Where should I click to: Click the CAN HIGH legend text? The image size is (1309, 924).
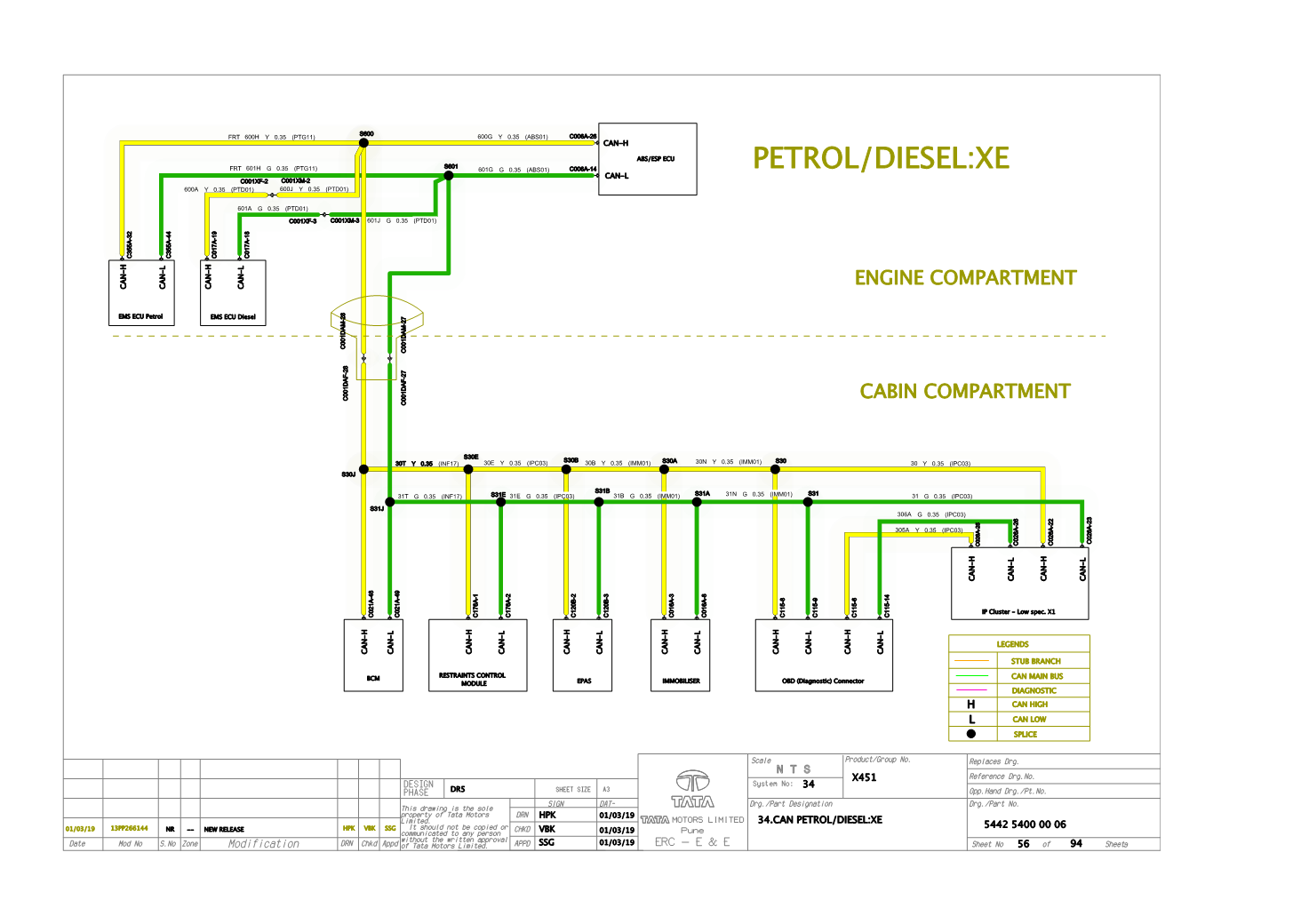tap(1030, 705)
